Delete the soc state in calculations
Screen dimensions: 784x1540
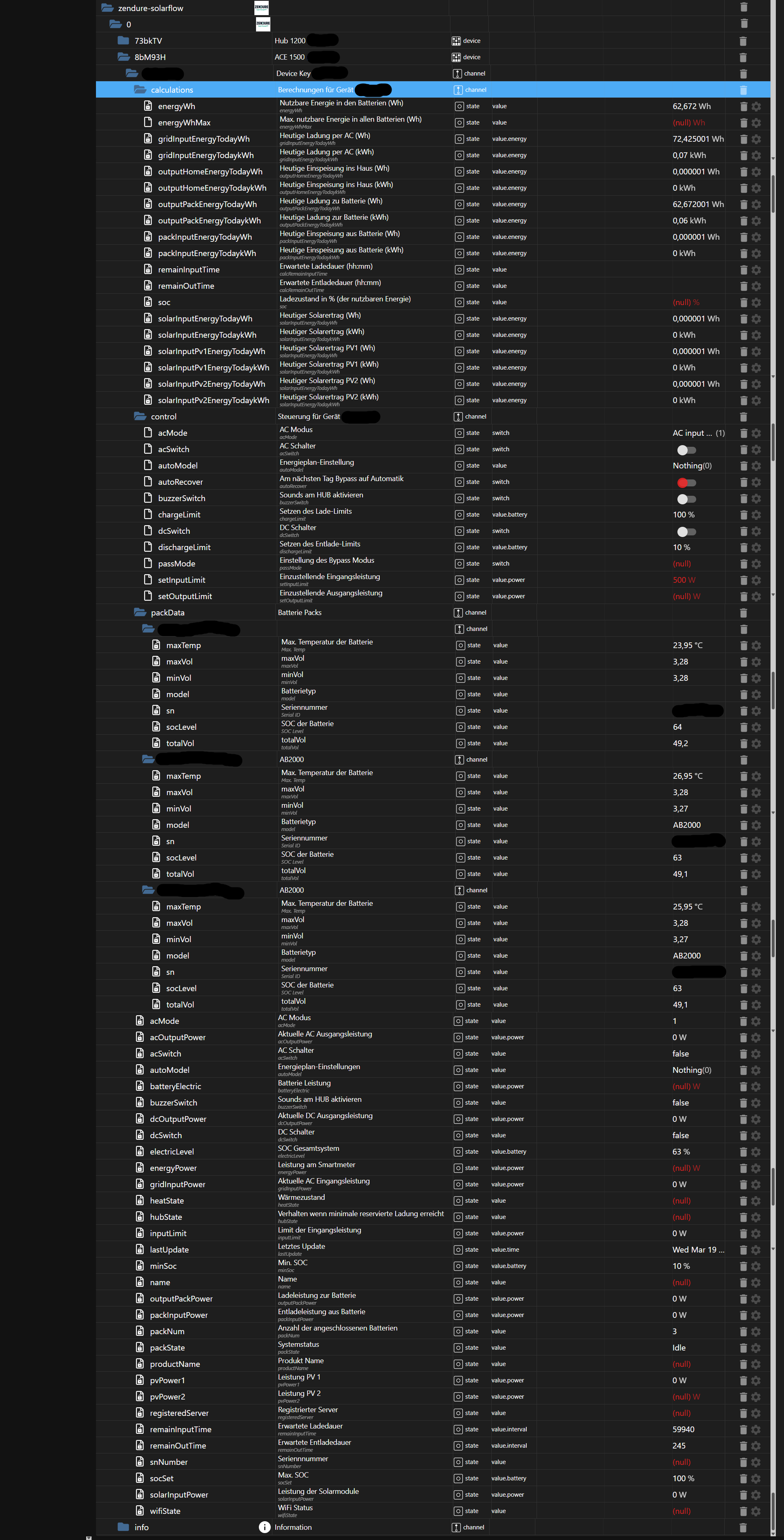pos(743,303)
